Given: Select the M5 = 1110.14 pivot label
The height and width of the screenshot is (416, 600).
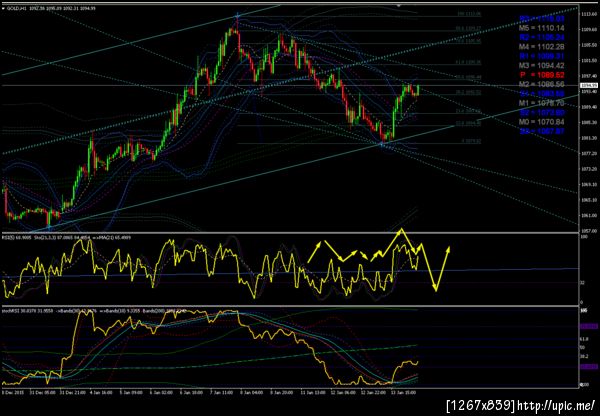Looking at the screenshot, I should point(541,28).
